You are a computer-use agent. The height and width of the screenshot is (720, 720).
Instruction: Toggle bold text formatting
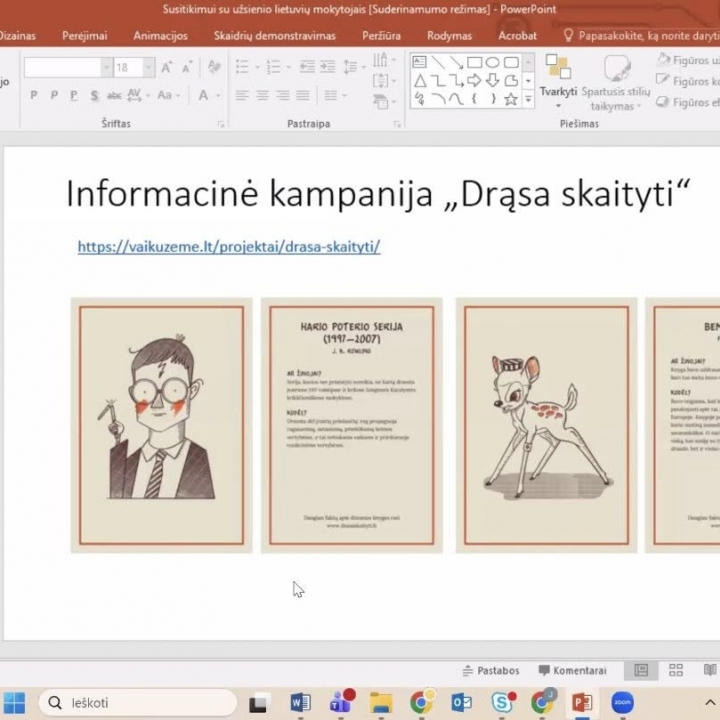[33, 96]
